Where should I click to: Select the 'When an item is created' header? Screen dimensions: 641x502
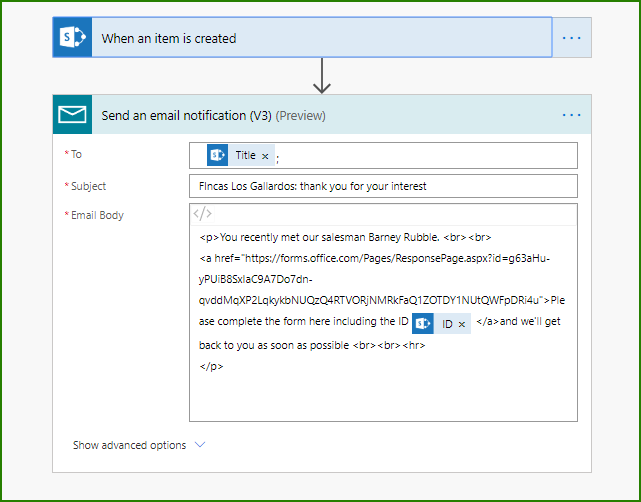tap(302, 38)
